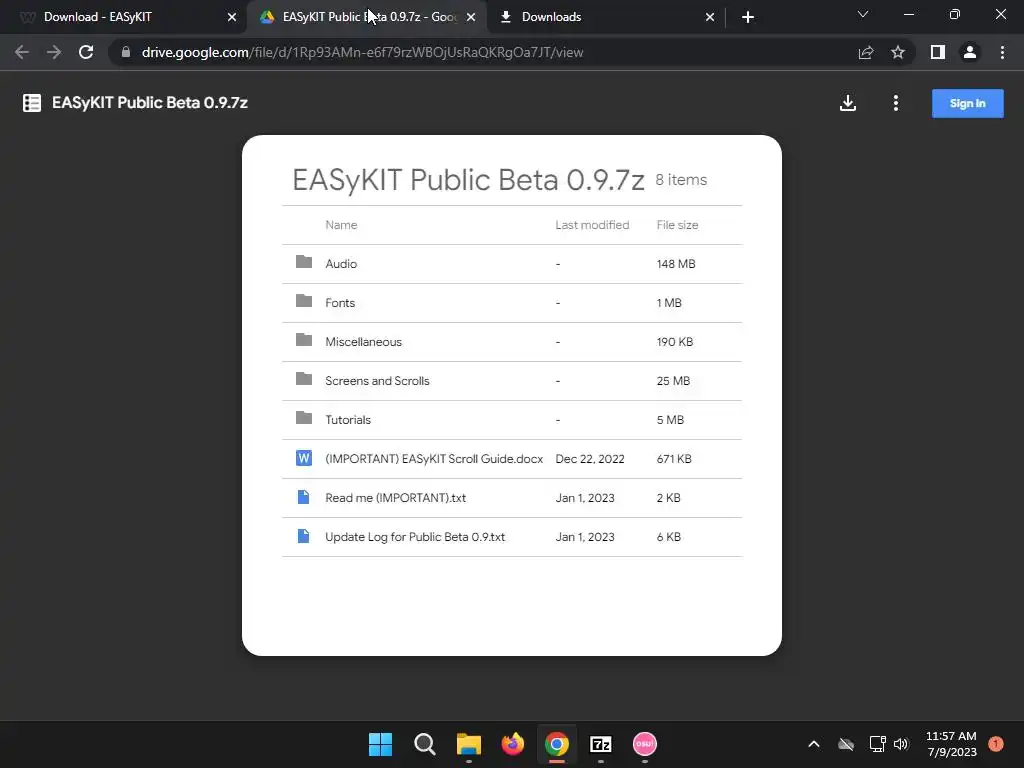Open 7-Zip from the taskbar
Image resolution: width=1024 pixels, height=768 pixels.
(601, 744)
